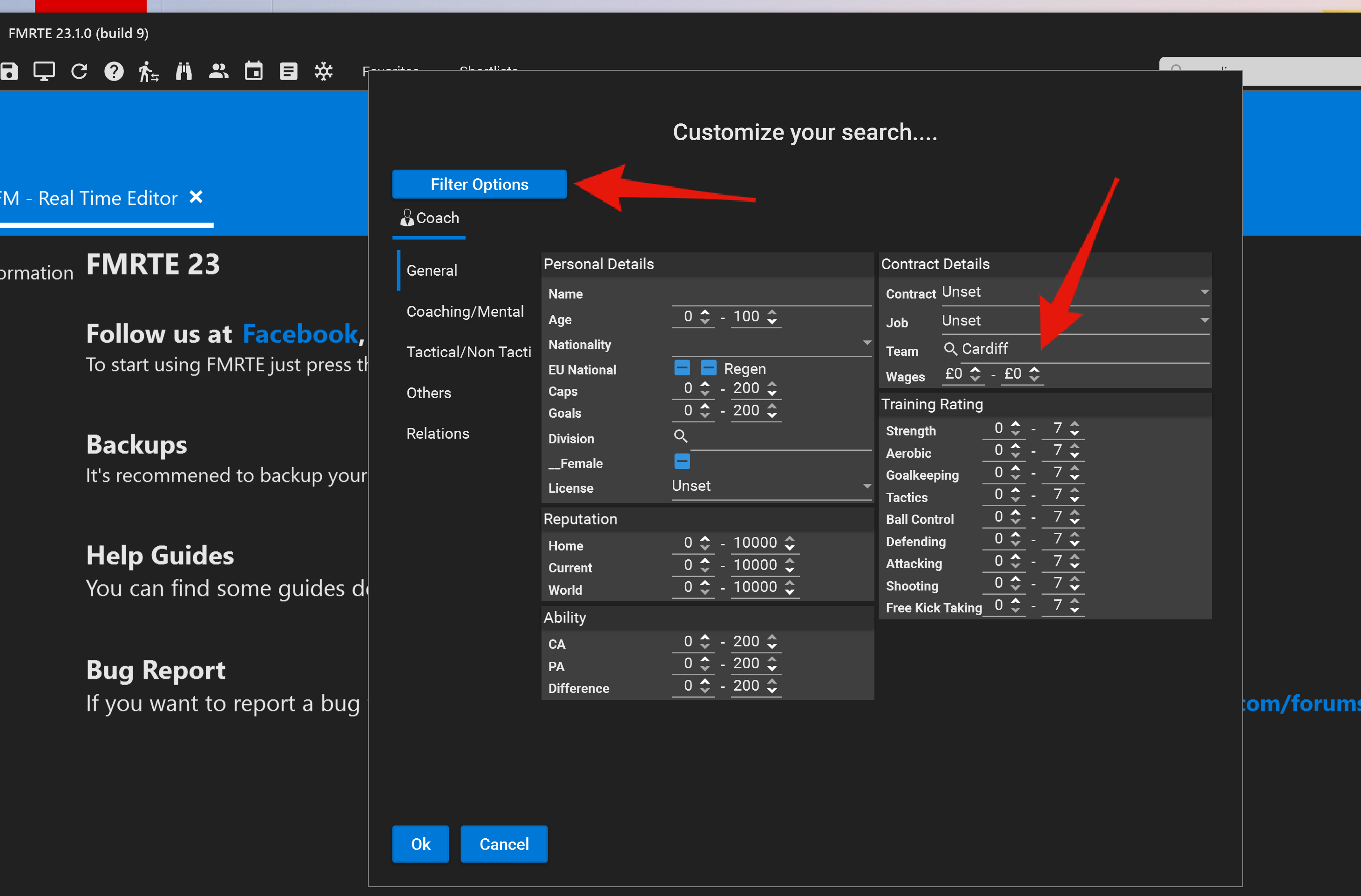Toggle the _Female checkbox
The height and width of the screenshot is (896, 1361).
click(682, 462)
